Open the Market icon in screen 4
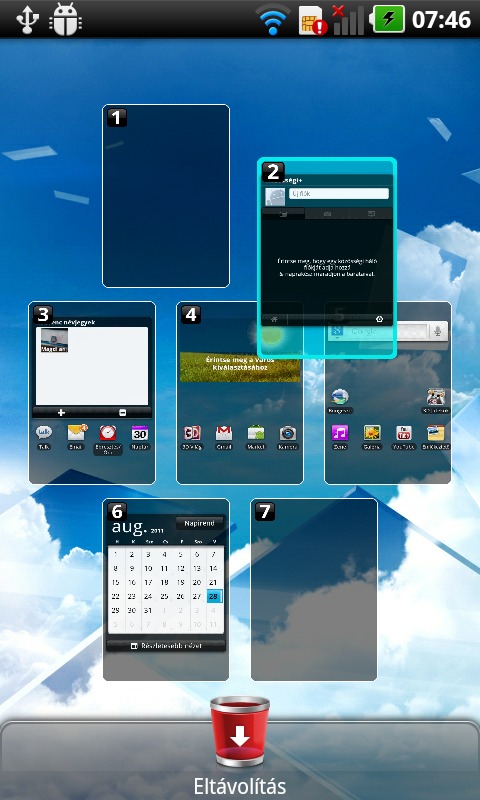This screenshot has width=480, height=800. (x=256, y=433)
